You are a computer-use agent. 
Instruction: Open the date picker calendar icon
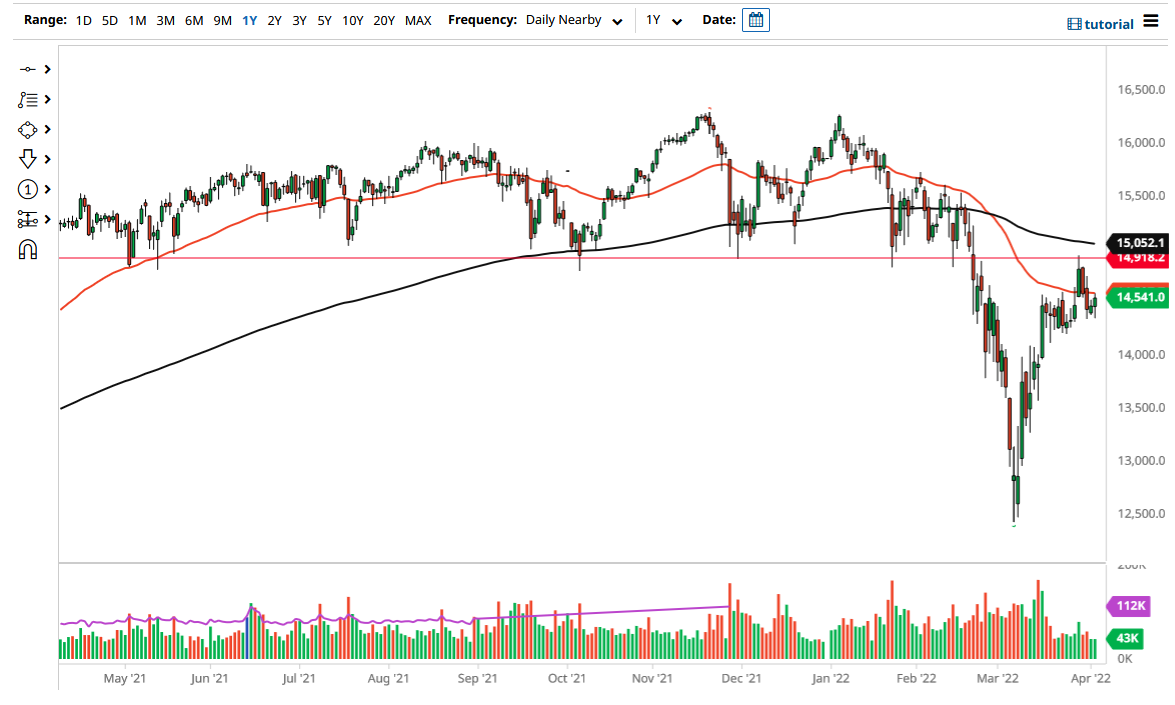coord(755,19)
